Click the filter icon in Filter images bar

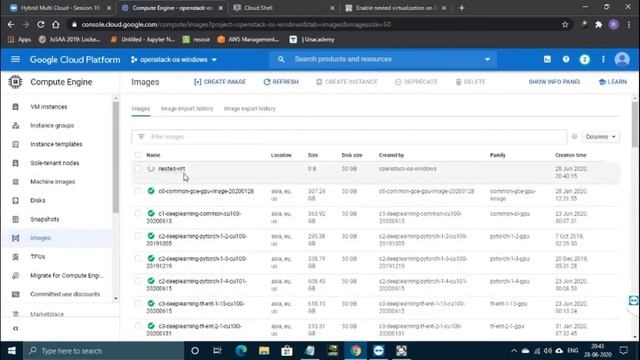141,137
